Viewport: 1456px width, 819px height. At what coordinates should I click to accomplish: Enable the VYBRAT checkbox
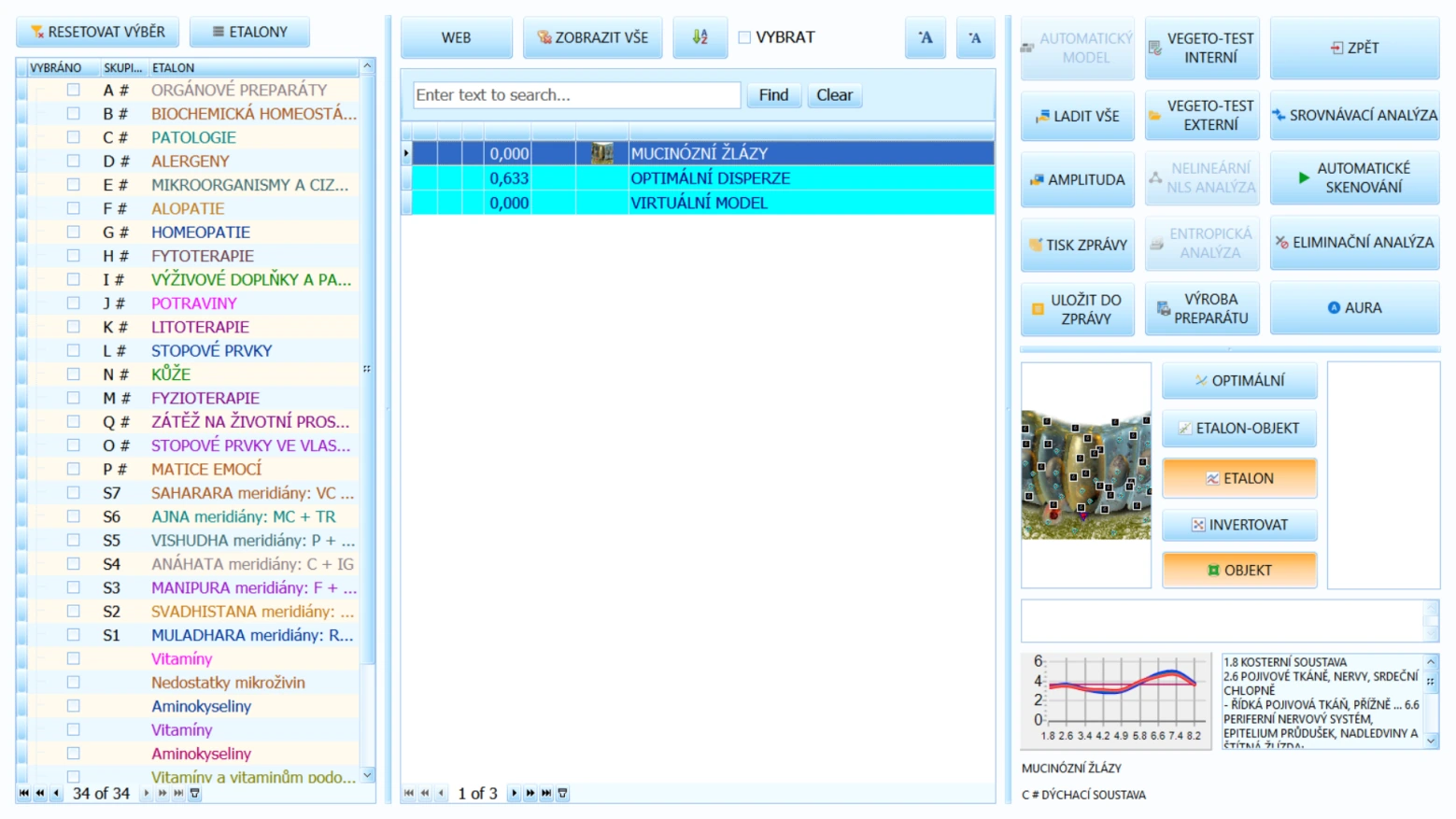744,37
